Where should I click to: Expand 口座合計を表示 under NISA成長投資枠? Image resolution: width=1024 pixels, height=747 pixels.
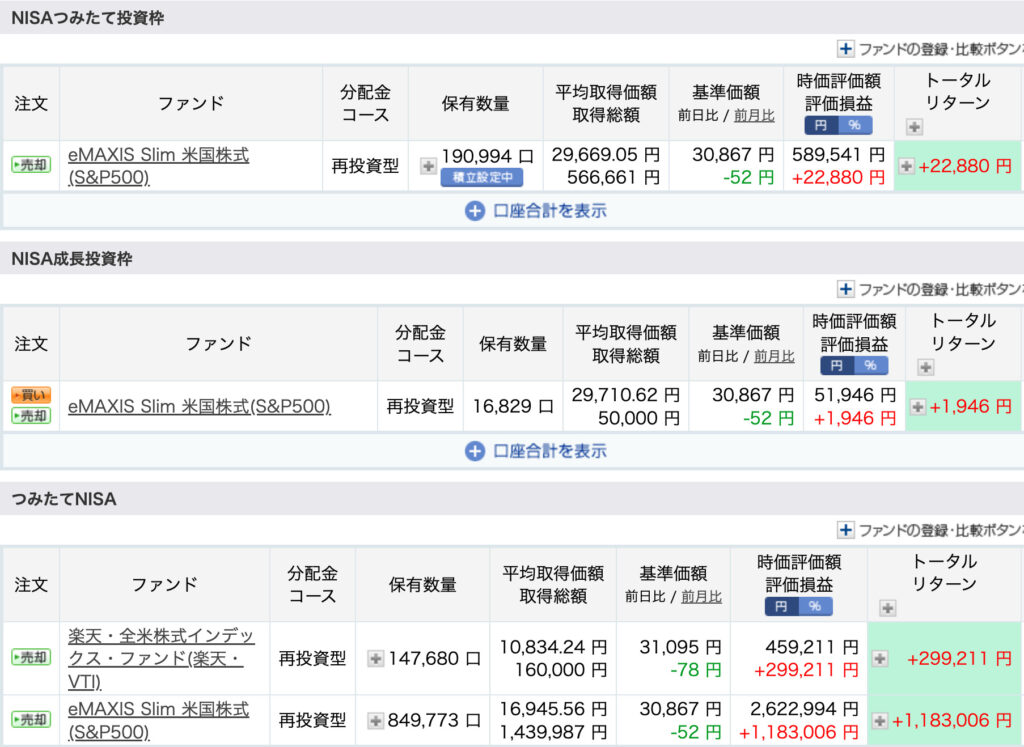click(536, 451)
